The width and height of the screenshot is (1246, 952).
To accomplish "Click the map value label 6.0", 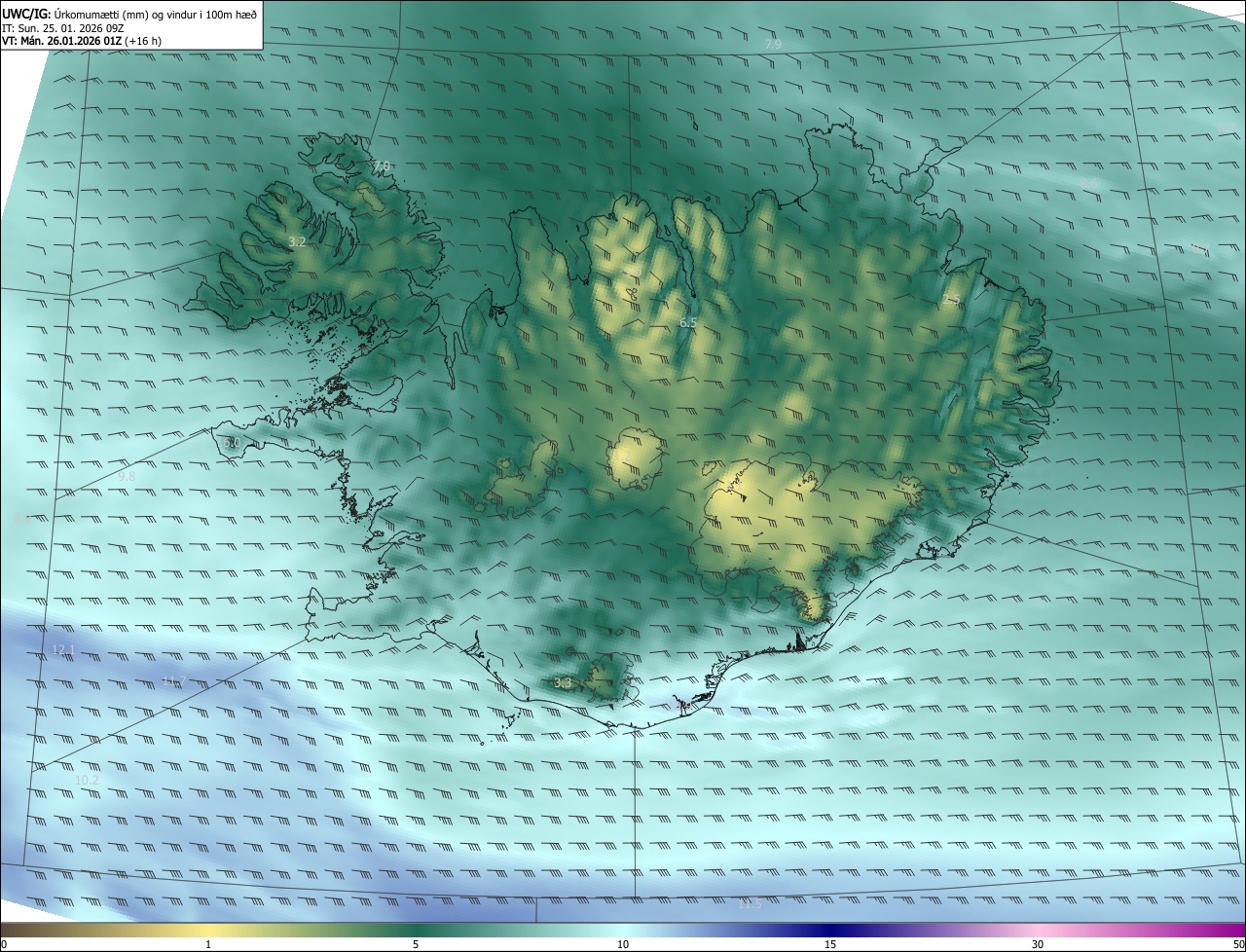I will pyautogui.click(x=232, y=443).
